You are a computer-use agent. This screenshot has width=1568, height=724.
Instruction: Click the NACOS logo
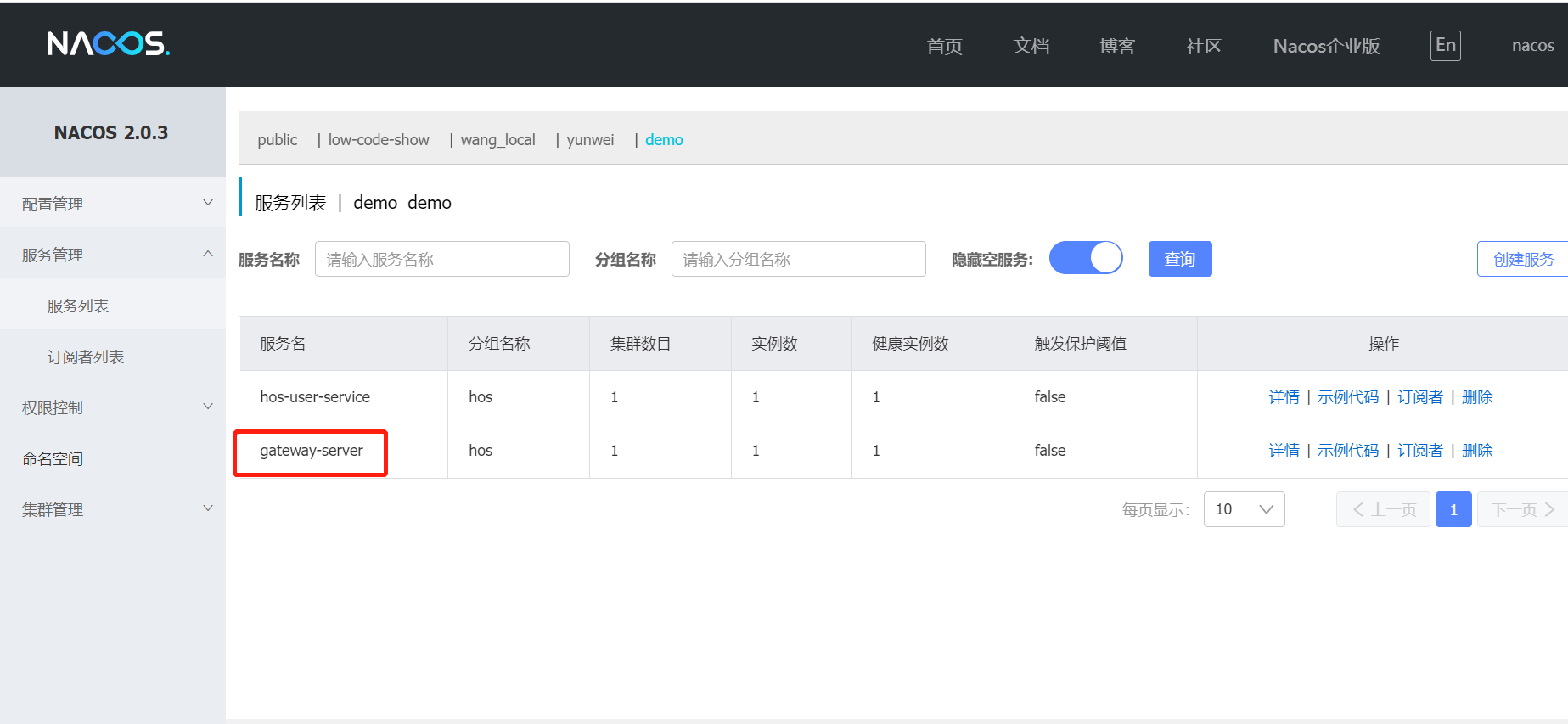109,43
